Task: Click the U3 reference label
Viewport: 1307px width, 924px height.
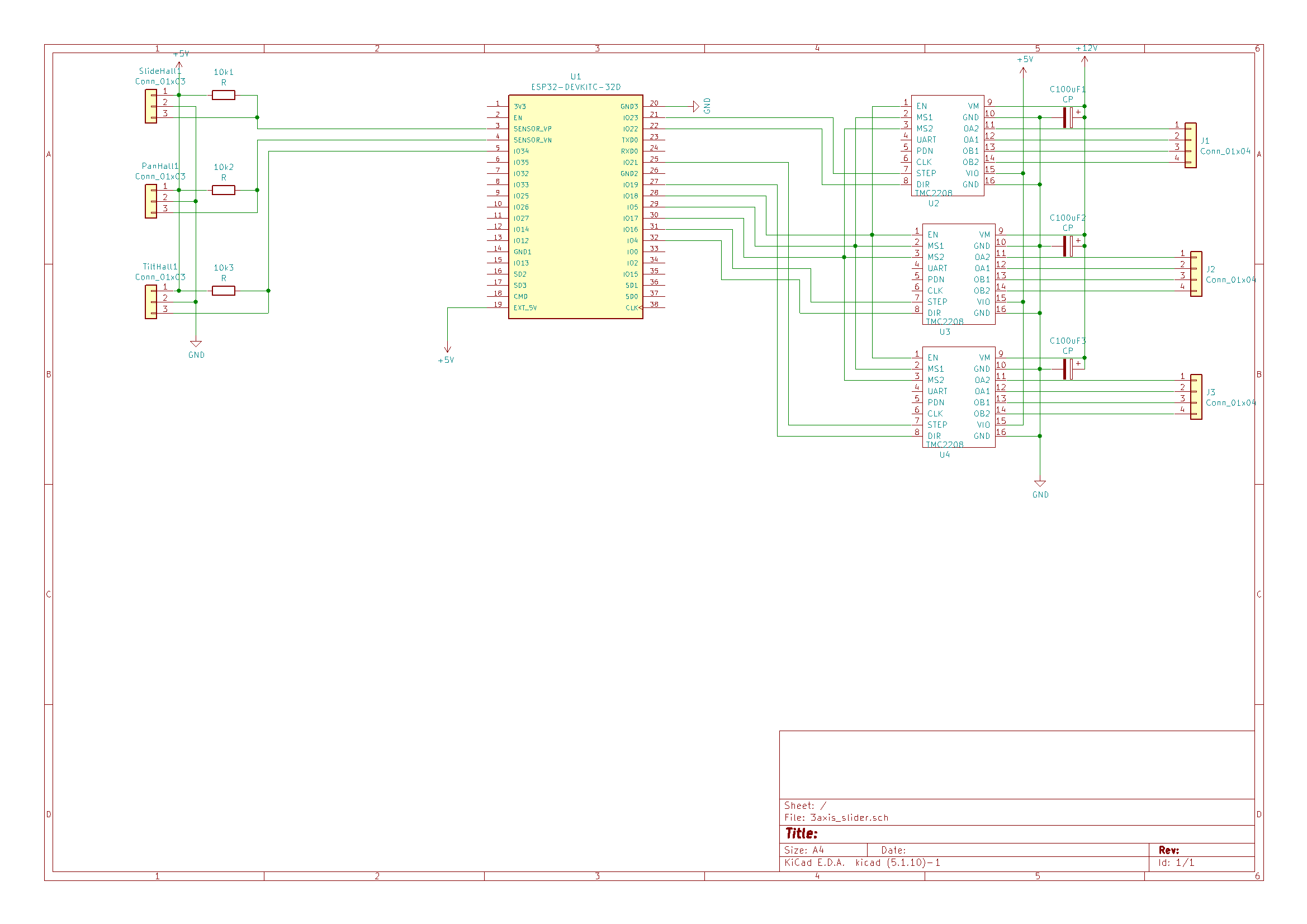Action: point(945,333)
